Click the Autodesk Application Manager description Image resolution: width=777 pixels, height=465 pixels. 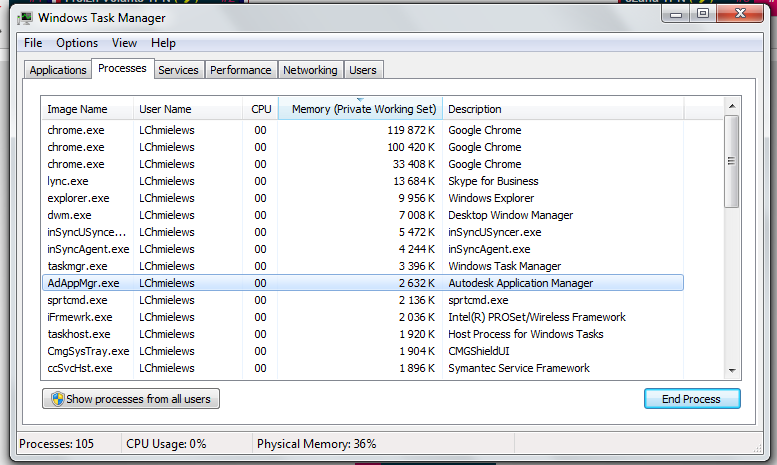point(520,283)
